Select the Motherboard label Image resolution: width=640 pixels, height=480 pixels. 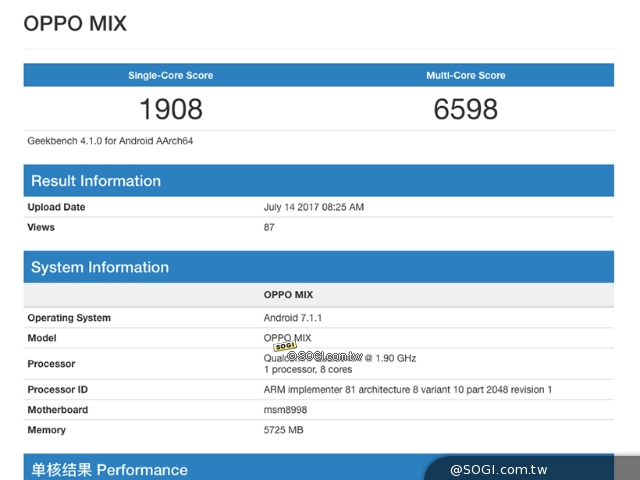pyautogui.click(x=58, y=409)
